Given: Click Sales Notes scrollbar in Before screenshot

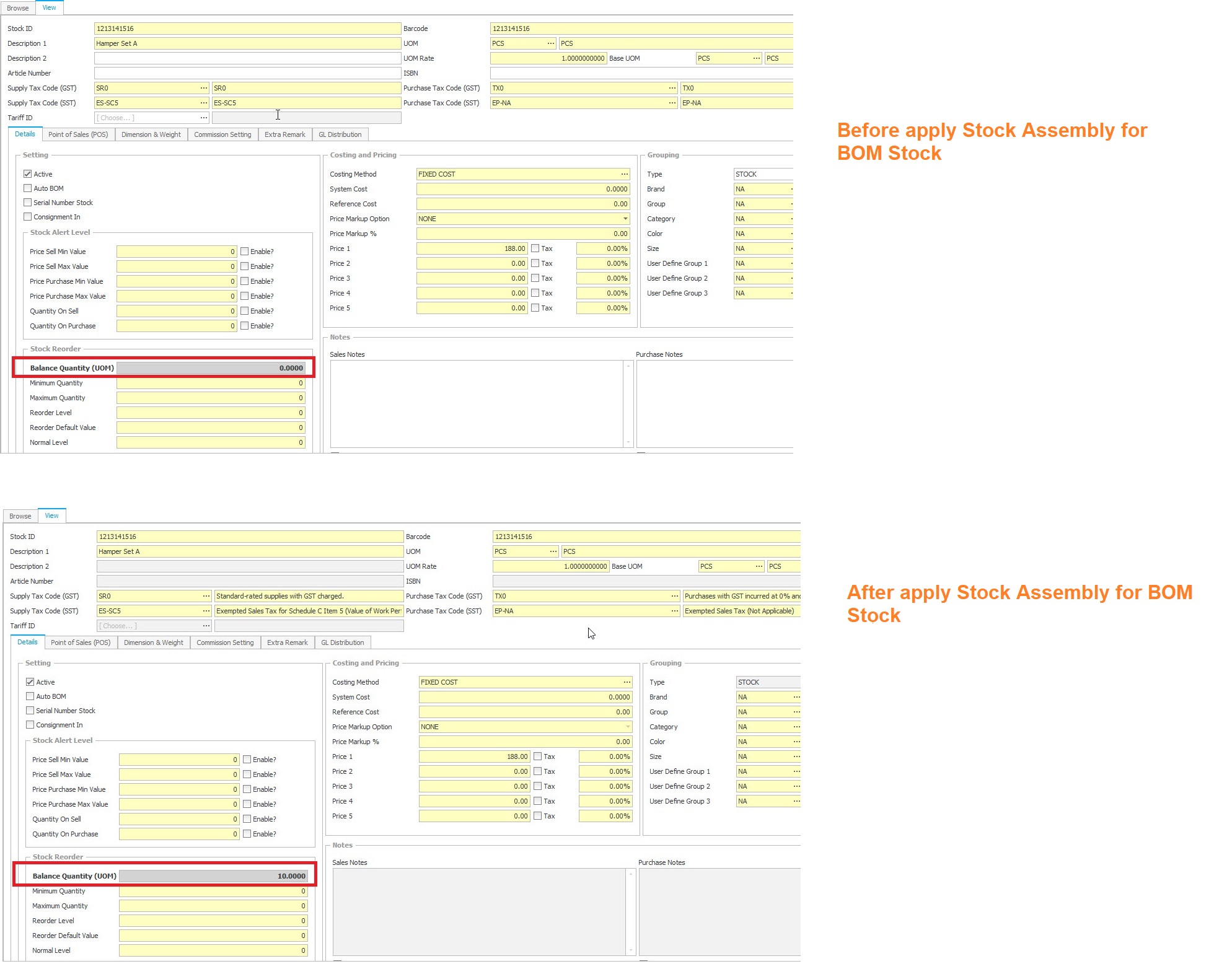Looking at the screenshot, I should click(x=628, y=404).
